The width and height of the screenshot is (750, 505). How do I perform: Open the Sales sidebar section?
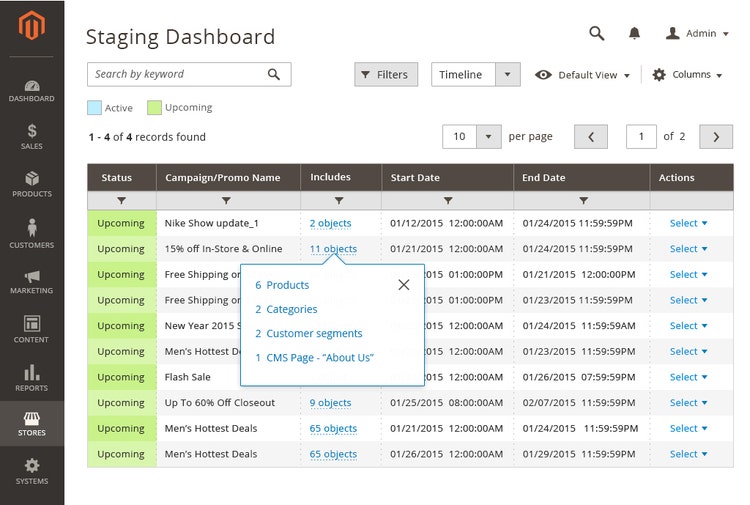click(32, 137)
